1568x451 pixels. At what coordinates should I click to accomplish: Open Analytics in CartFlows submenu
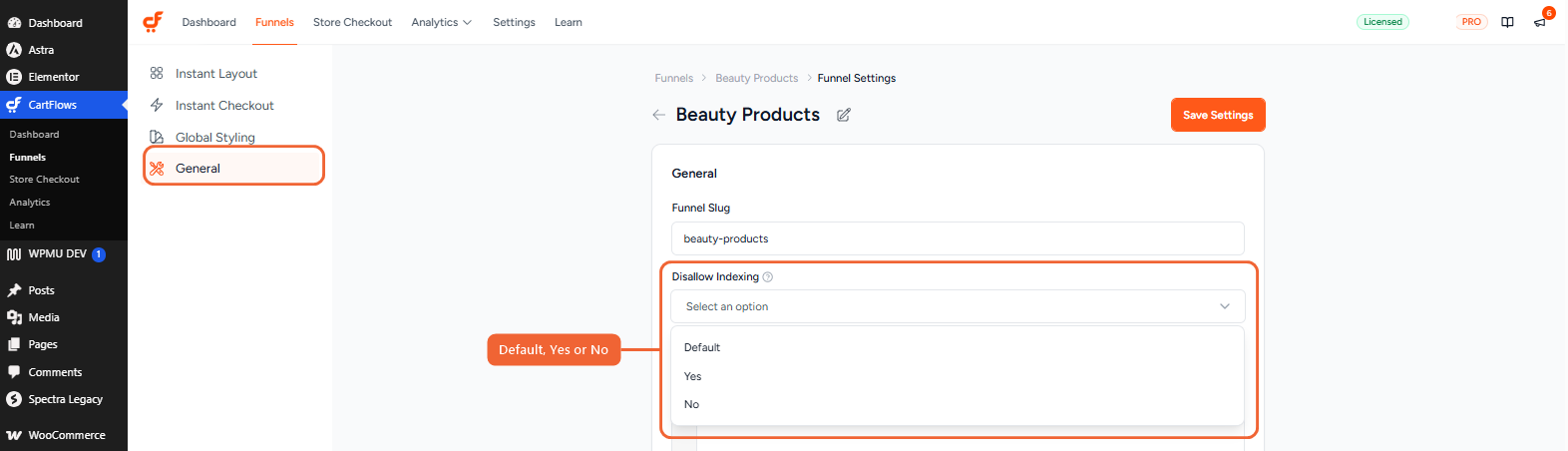(x=29, y=203)
